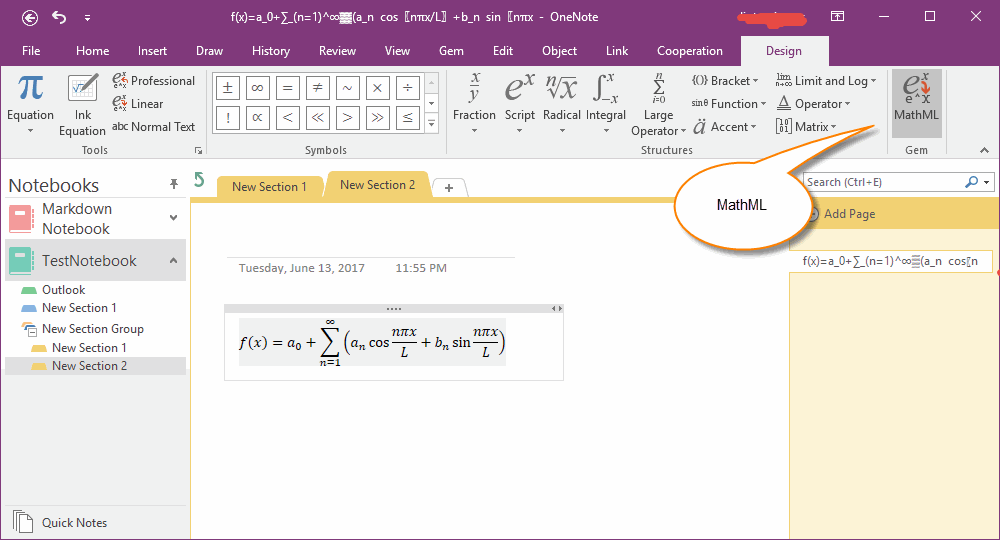The width and height of the screenshot is (1000, 540).
Task: Insert the infinity symbol
Action: pos(258,88)
